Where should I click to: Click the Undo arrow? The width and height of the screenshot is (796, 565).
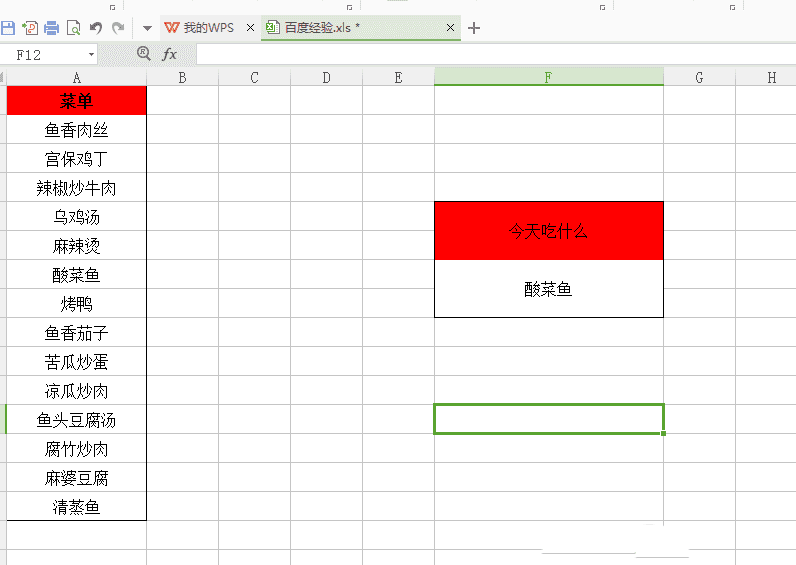coord(96,27)
